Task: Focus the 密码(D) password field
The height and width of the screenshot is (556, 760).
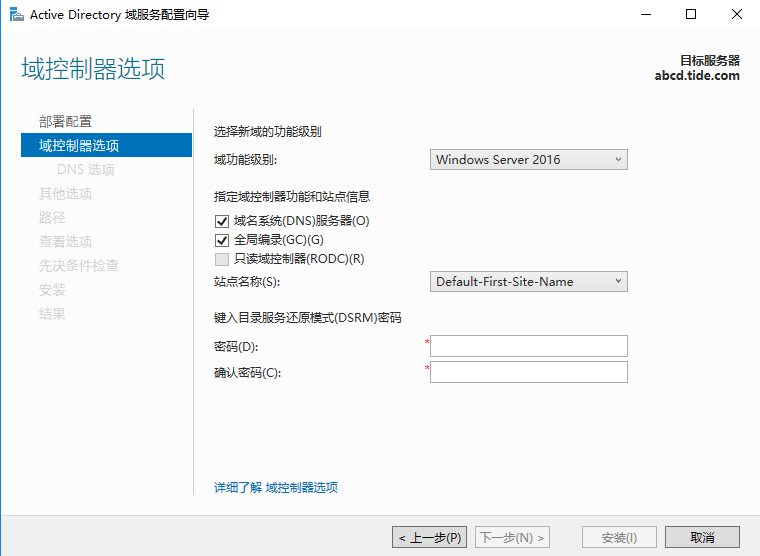Action: pyautogui.click(x=529, y=346)
